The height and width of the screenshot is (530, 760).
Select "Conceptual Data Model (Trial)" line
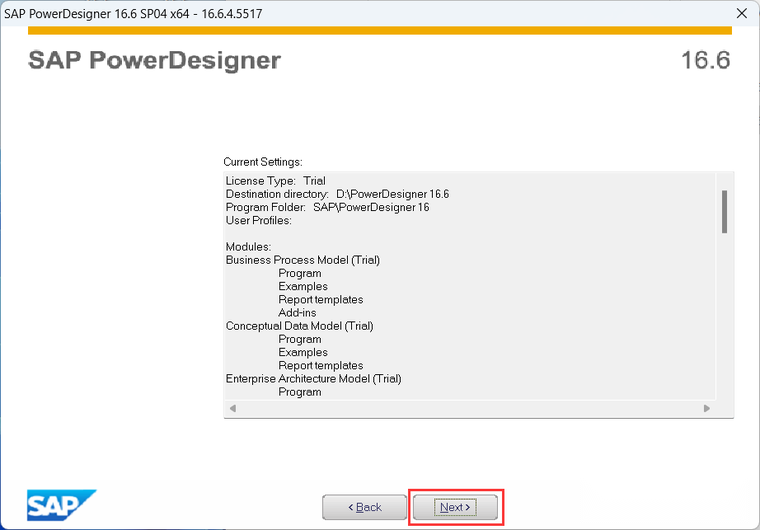coord(299,326)
